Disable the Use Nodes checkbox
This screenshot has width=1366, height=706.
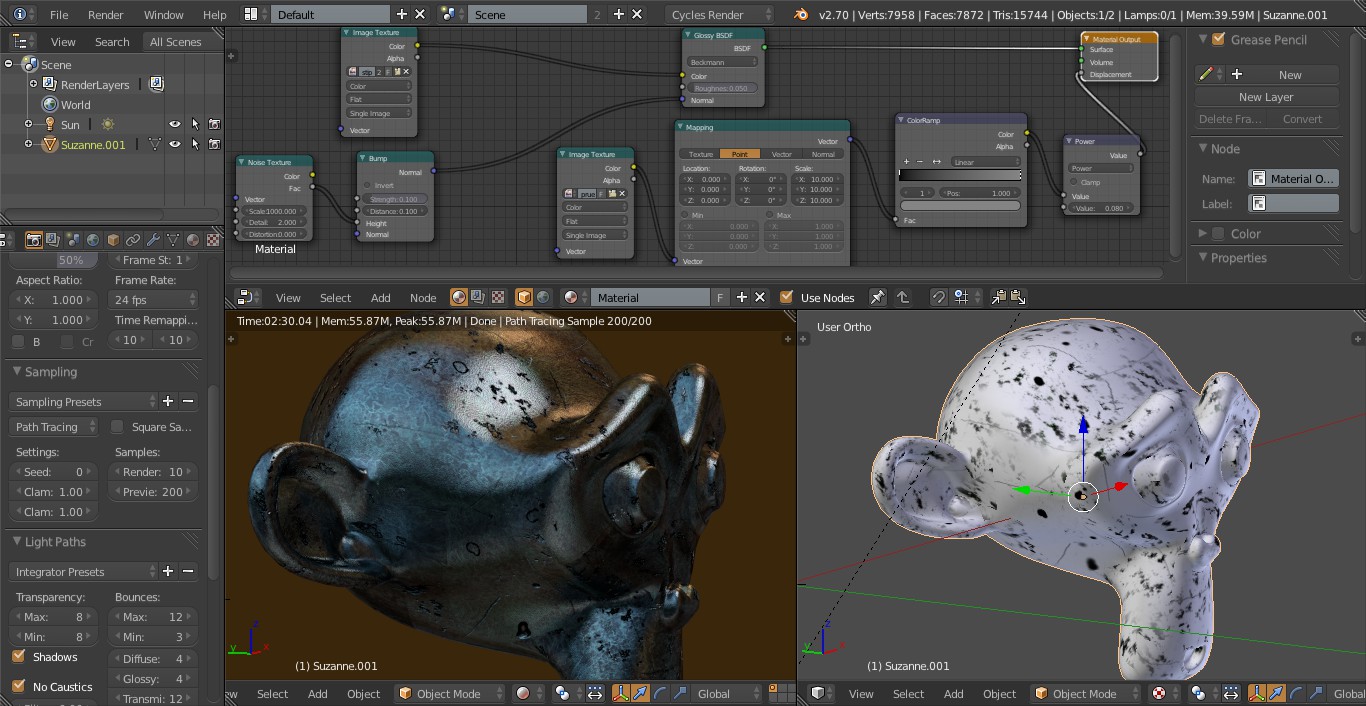pos(786,297)
